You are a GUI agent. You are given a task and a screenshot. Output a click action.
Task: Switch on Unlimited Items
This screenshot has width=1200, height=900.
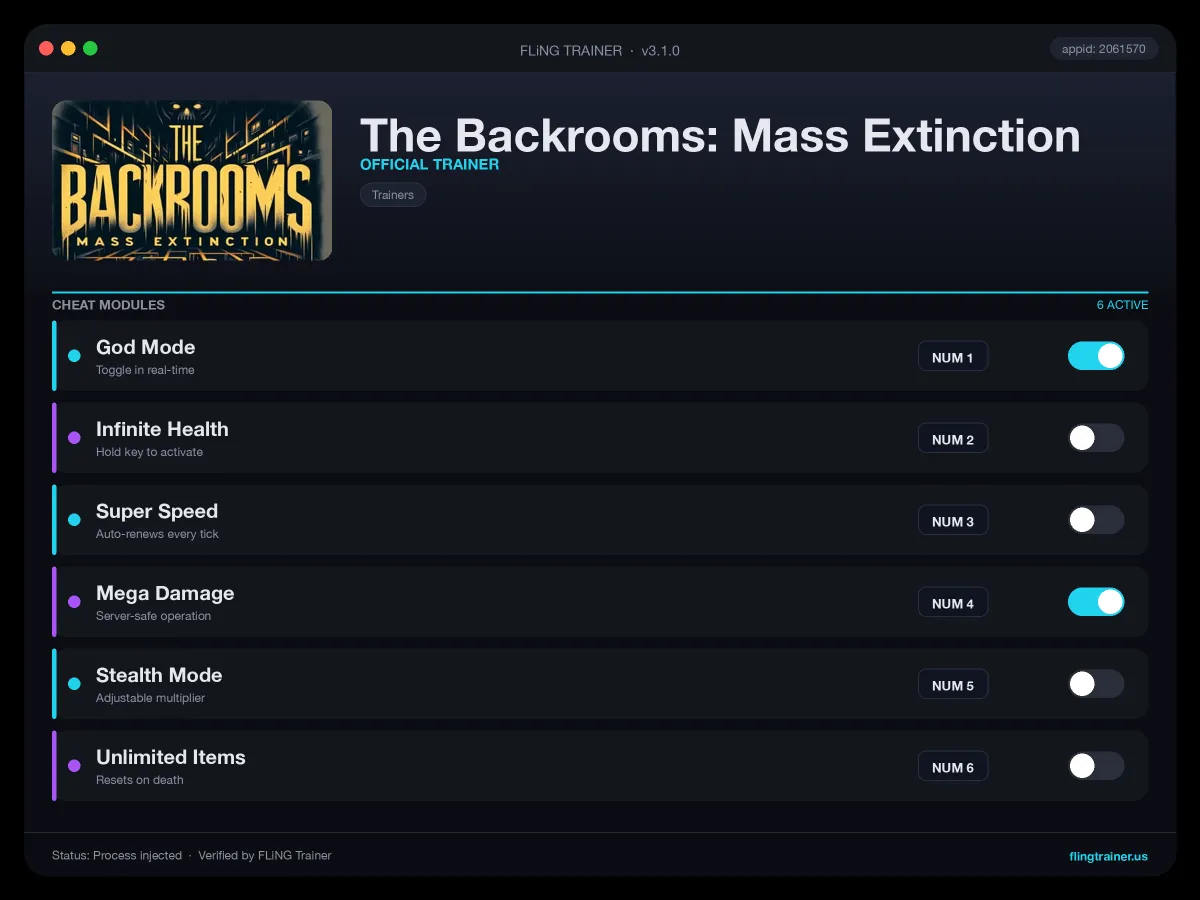tap(1096, 766)
